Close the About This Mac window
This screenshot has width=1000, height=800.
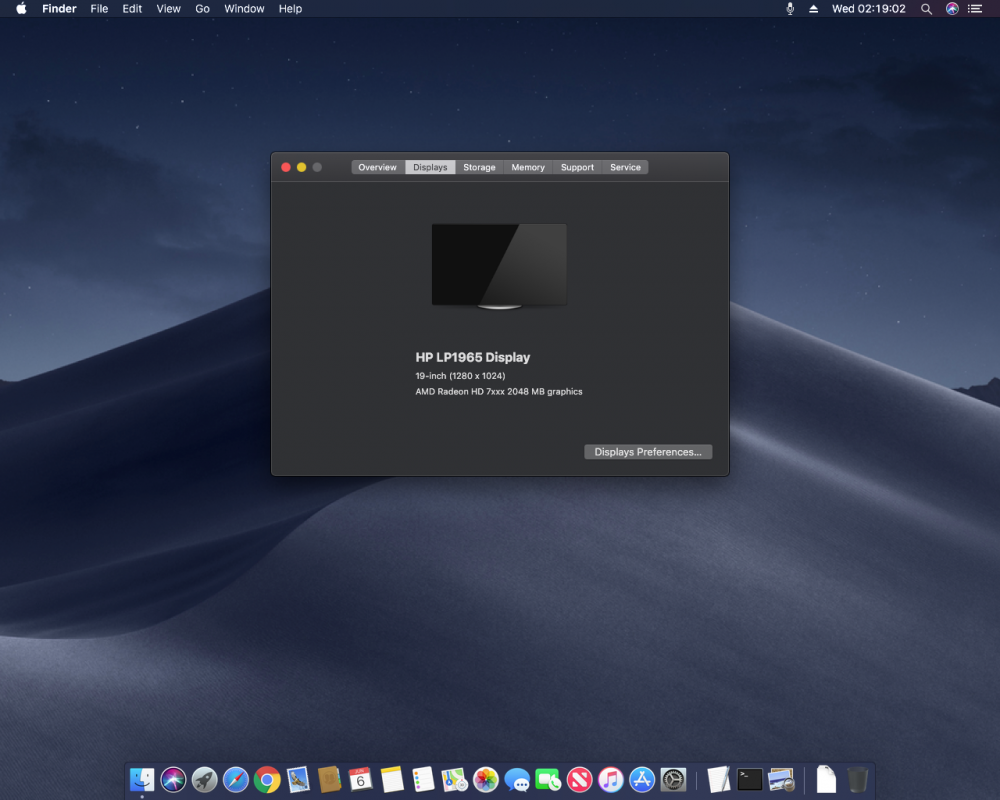[x=286, y=167]
